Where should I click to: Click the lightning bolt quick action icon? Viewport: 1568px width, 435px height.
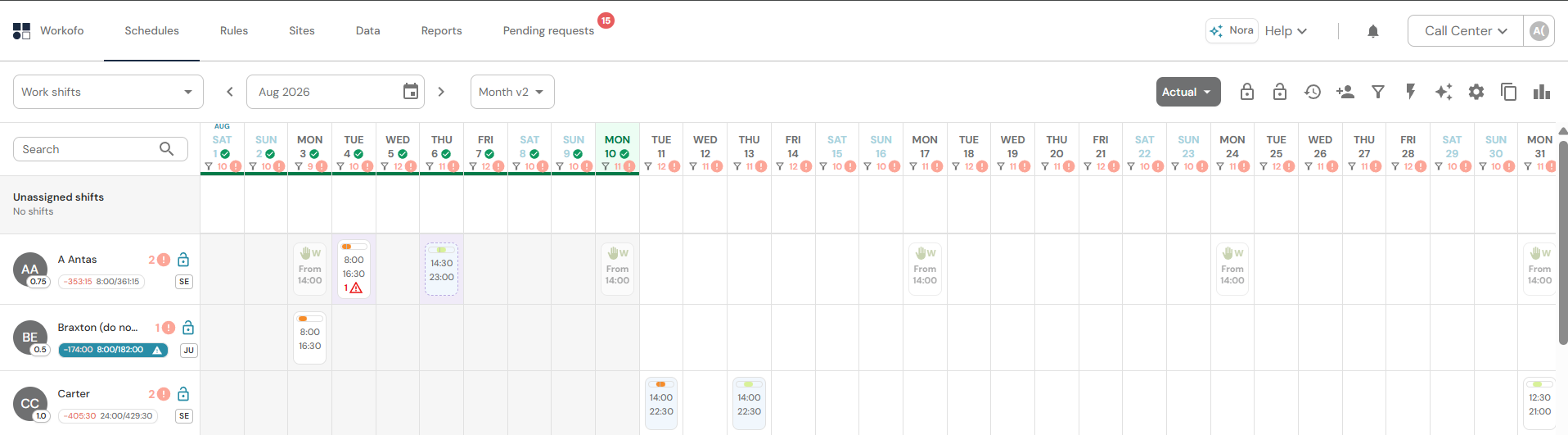tap(1411, 92)
